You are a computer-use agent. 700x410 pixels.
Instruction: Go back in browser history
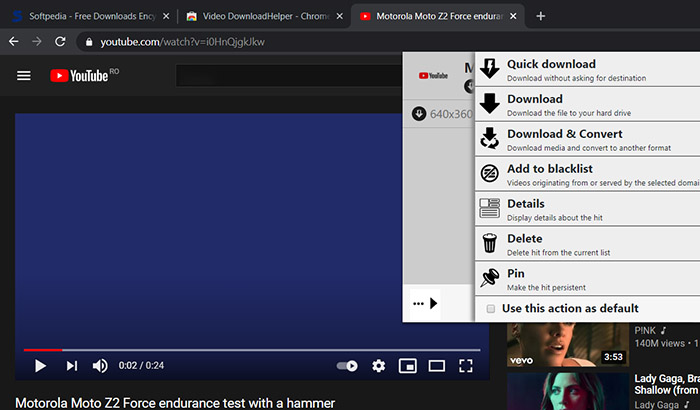14,42
